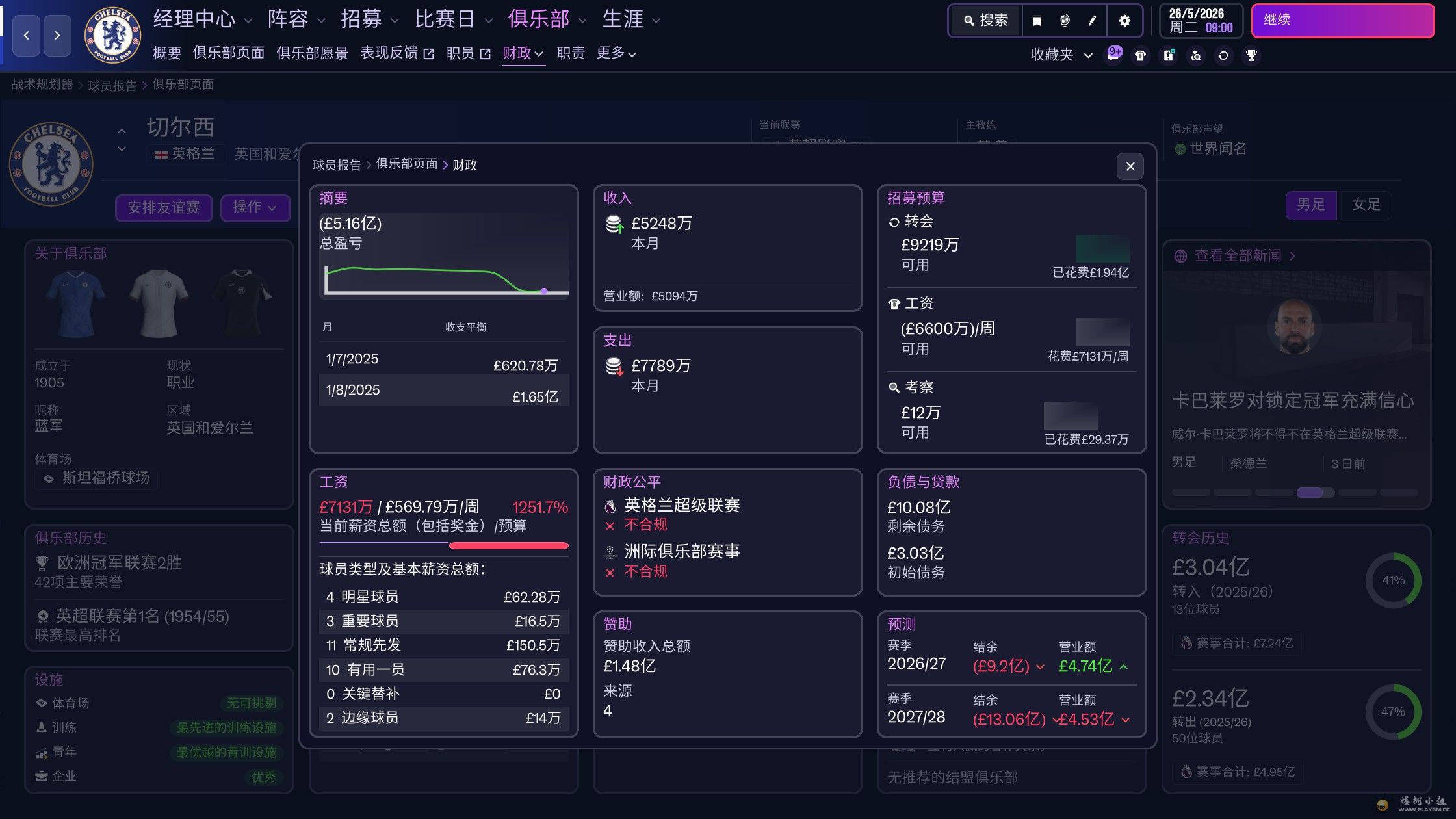Open the 操作 actions dropdown
This screenshot has width=1456, height=819.
pyautogui.click(x=255, y=207)
